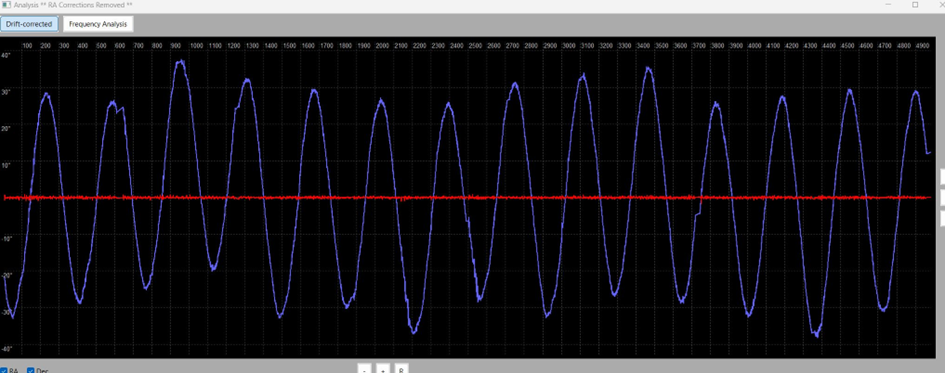
Task: Reset graph zoom with R button
Action: [401, 369]
